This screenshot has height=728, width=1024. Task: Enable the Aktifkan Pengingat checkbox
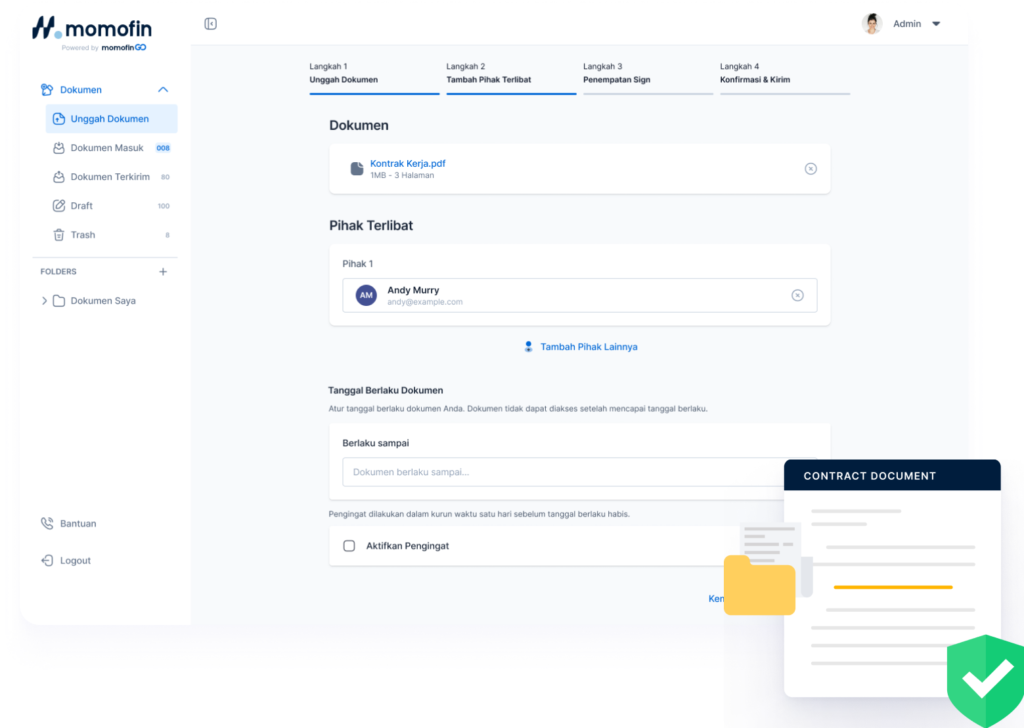(x=349, y=546)
